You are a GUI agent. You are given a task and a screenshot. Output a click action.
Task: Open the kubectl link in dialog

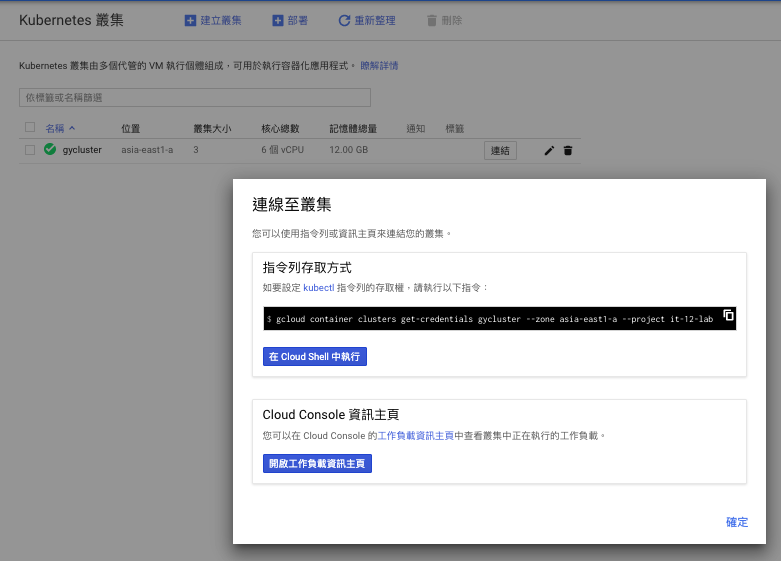[x=319, y=287]
